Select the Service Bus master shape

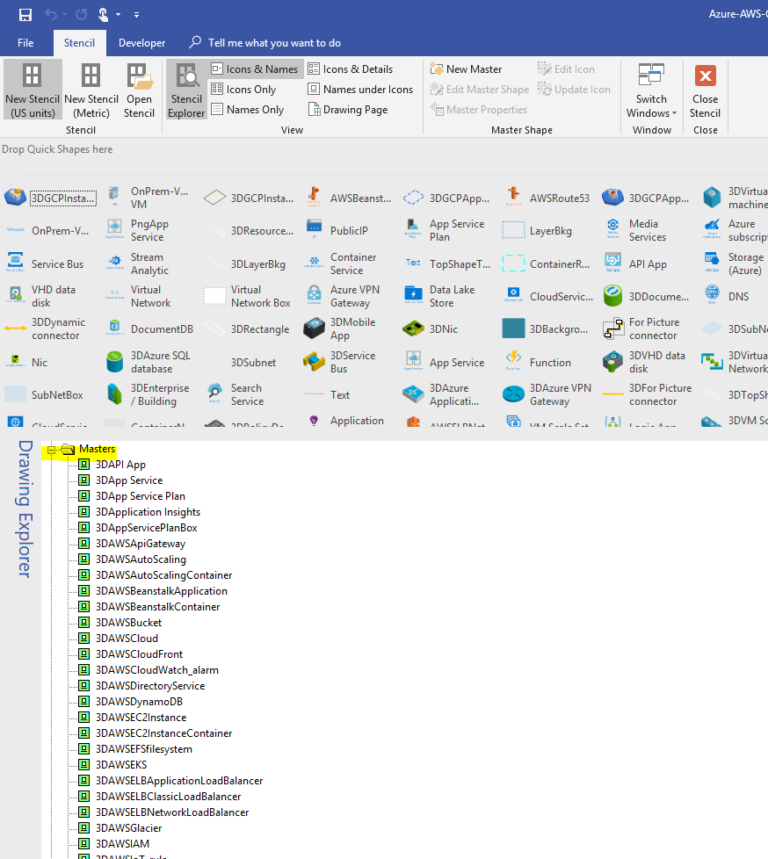(45, 264)
